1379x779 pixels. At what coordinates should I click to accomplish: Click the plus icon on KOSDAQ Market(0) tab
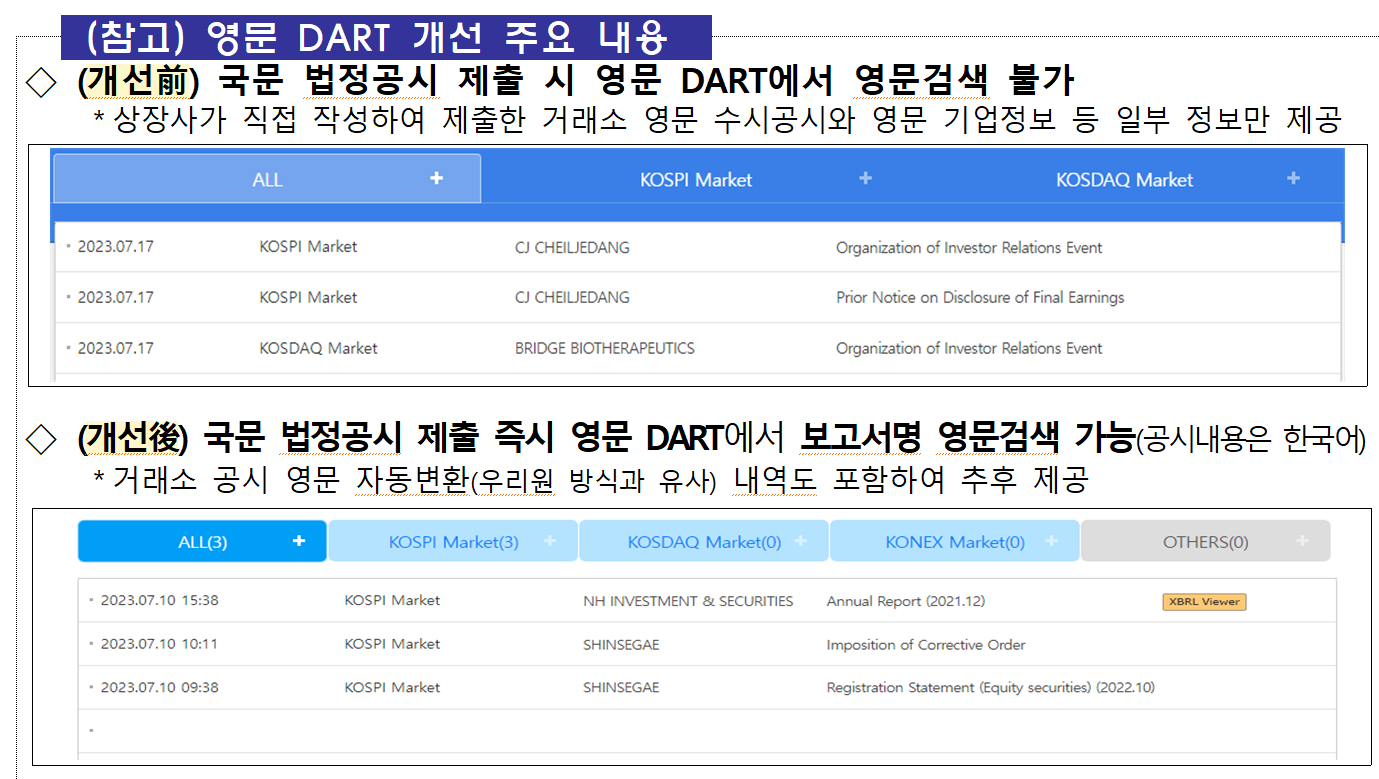point(799,540)
